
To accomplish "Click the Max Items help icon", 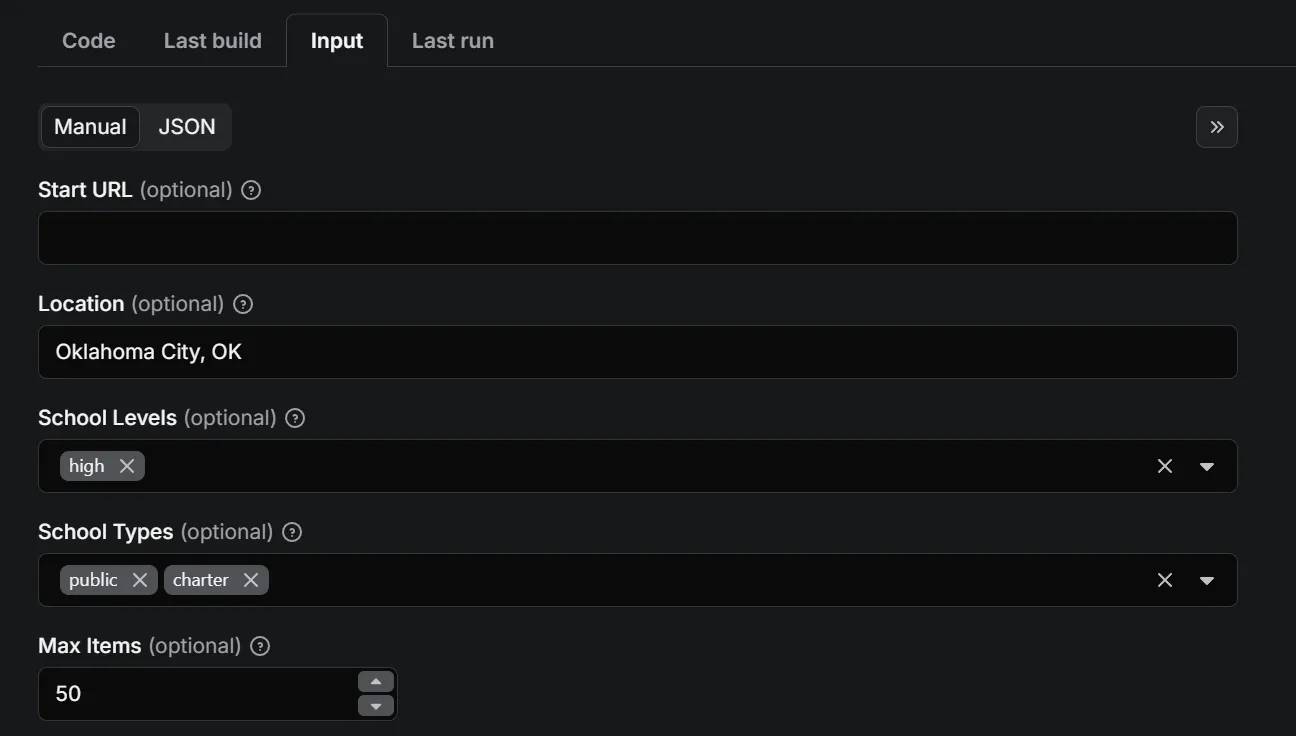I will [260, 646].
